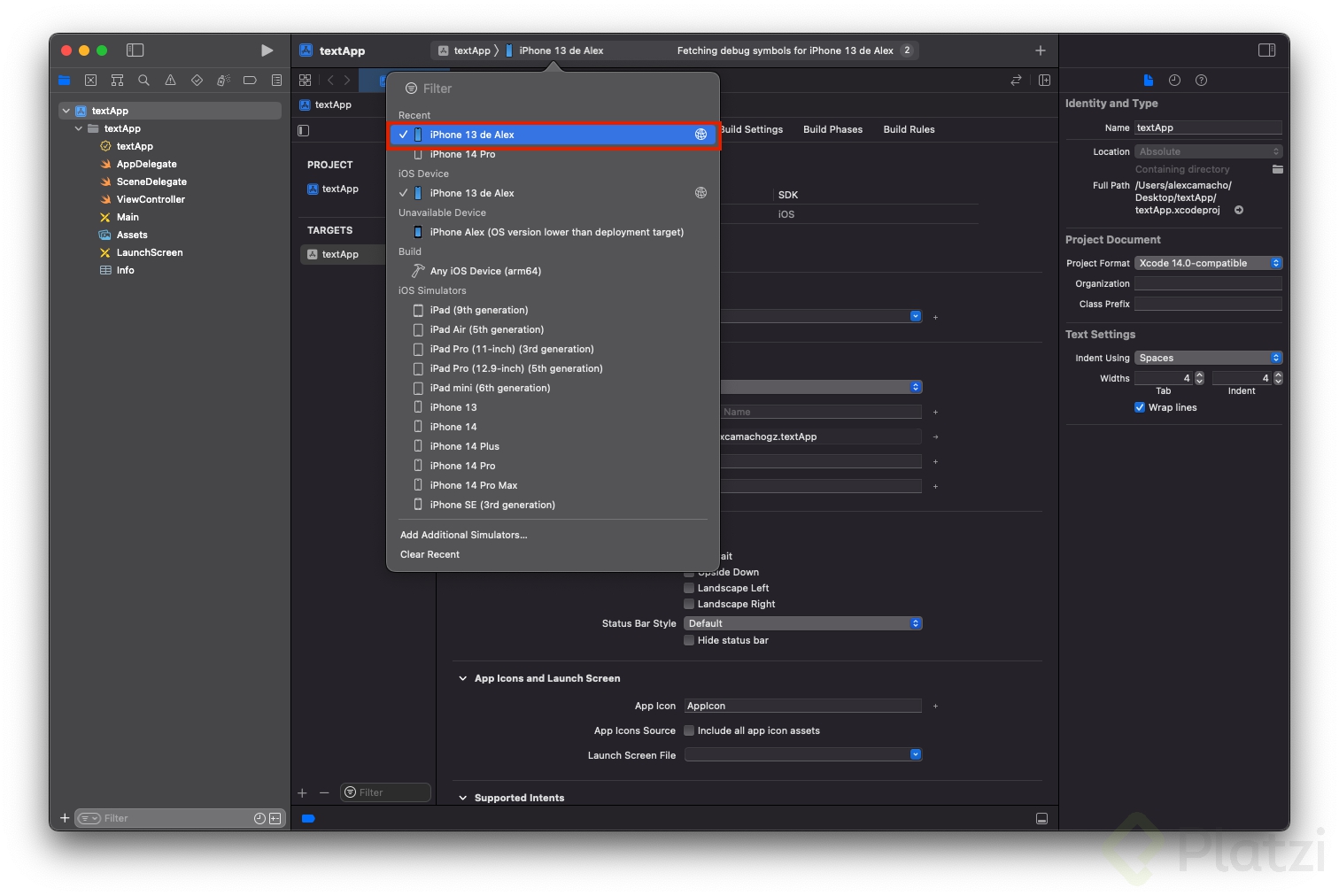The height and width of the screenshot is (896, 1339).
Task: Add an editor on the right
Action: coord(1044,81)
